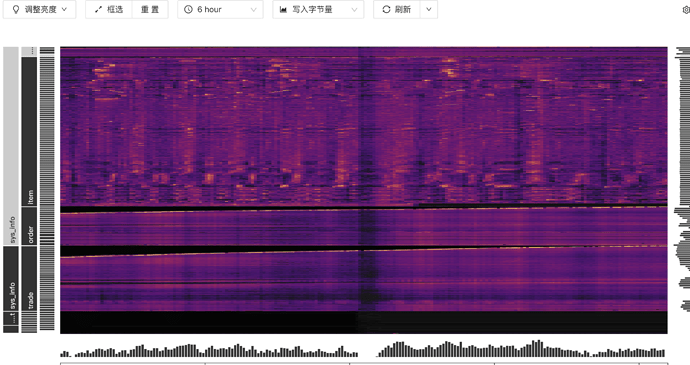Select the order table label
The width and height of the screenshot is (690, 365).
[29, 226]
